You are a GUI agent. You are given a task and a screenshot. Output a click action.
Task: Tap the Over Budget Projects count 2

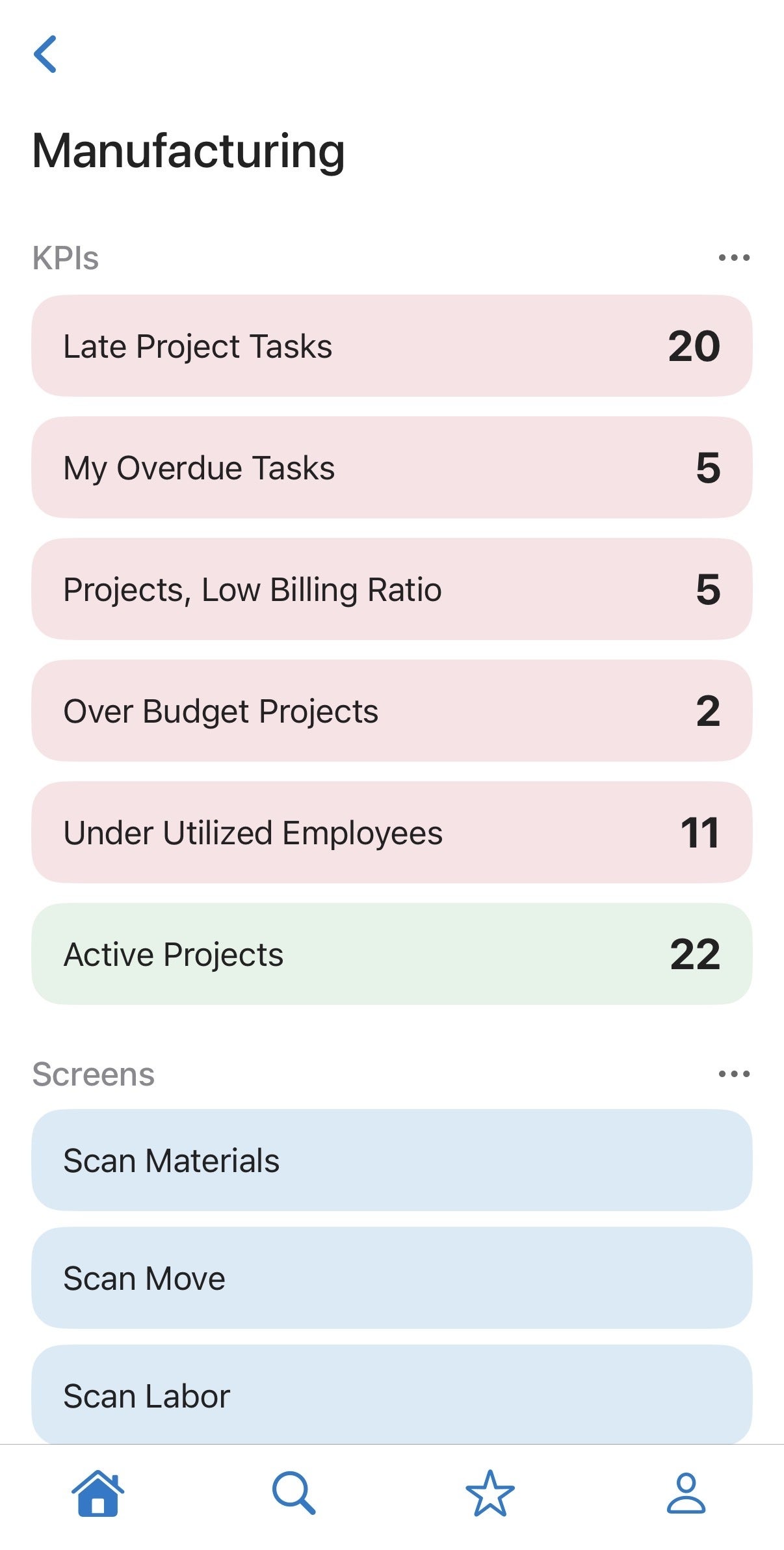click(708, 711)
